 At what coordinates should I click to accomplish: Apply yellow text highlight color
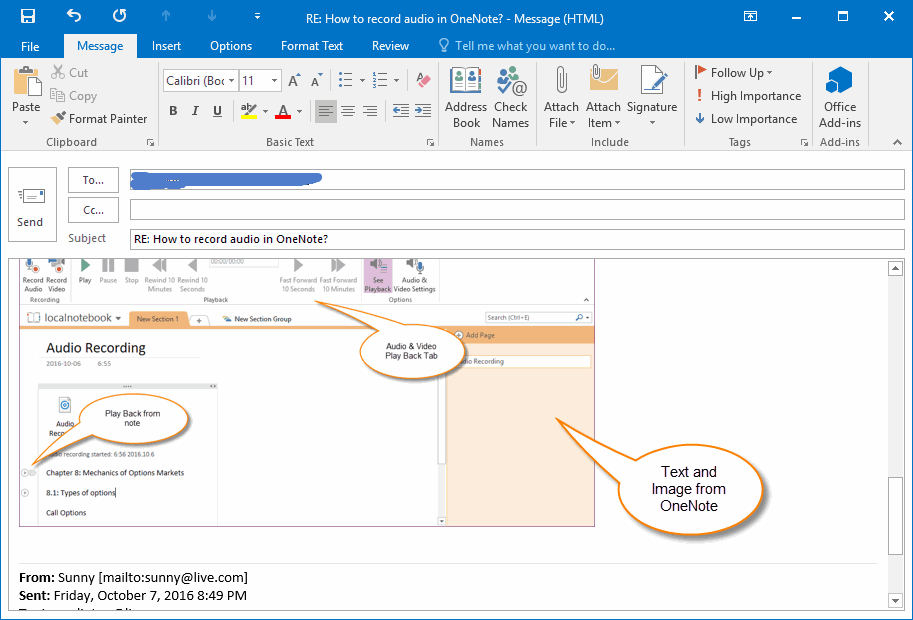(x=249, y=111)
